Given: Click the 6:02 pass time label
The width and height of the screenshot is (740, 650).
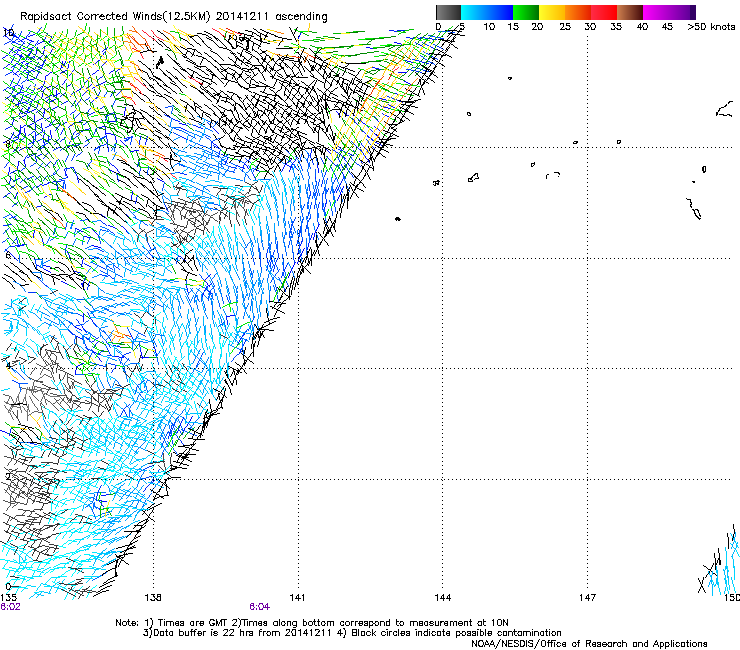Looking at the screenshot, I should [x=10, y=607].
